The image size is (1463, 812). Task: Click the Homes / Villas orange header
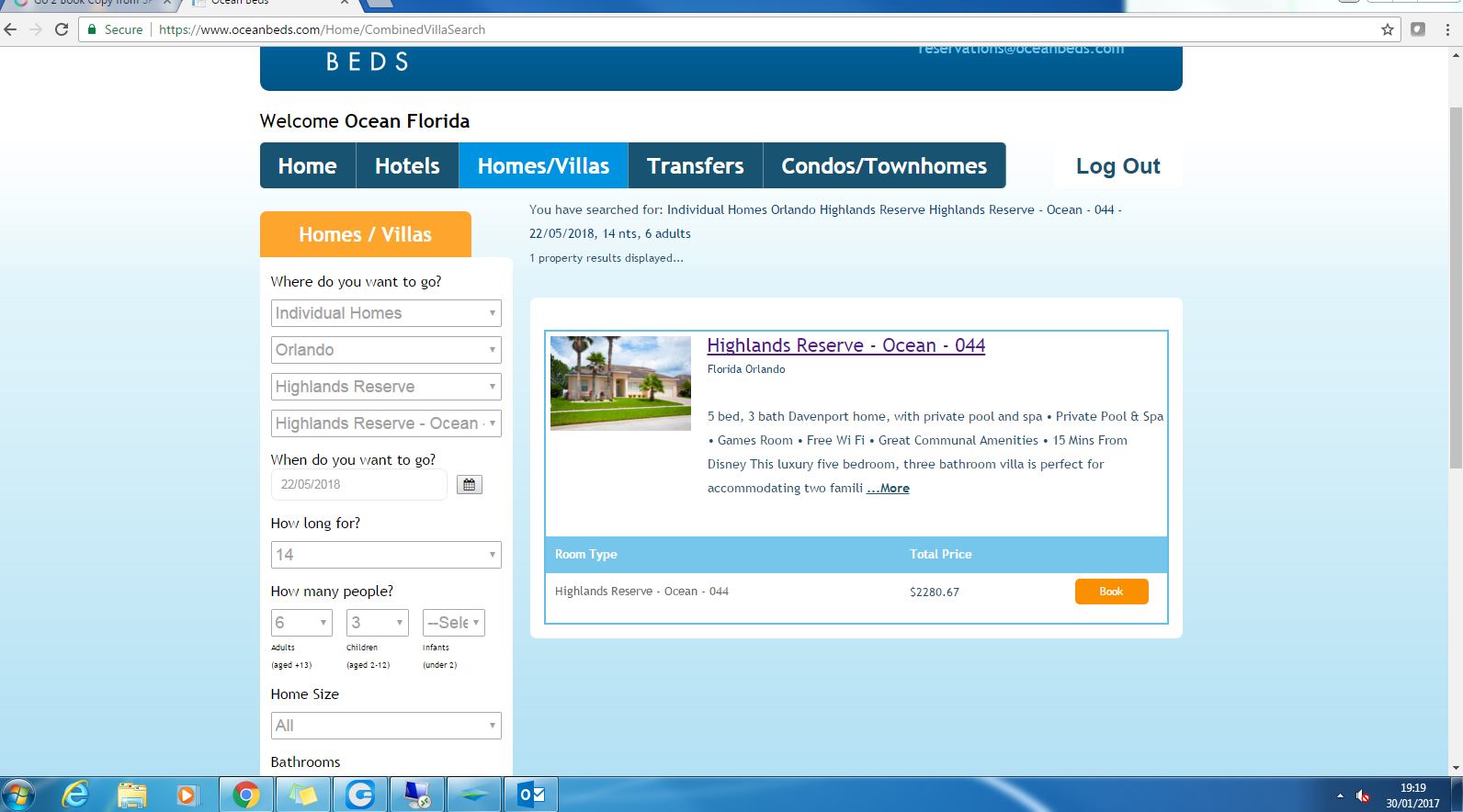click(366, 234)
